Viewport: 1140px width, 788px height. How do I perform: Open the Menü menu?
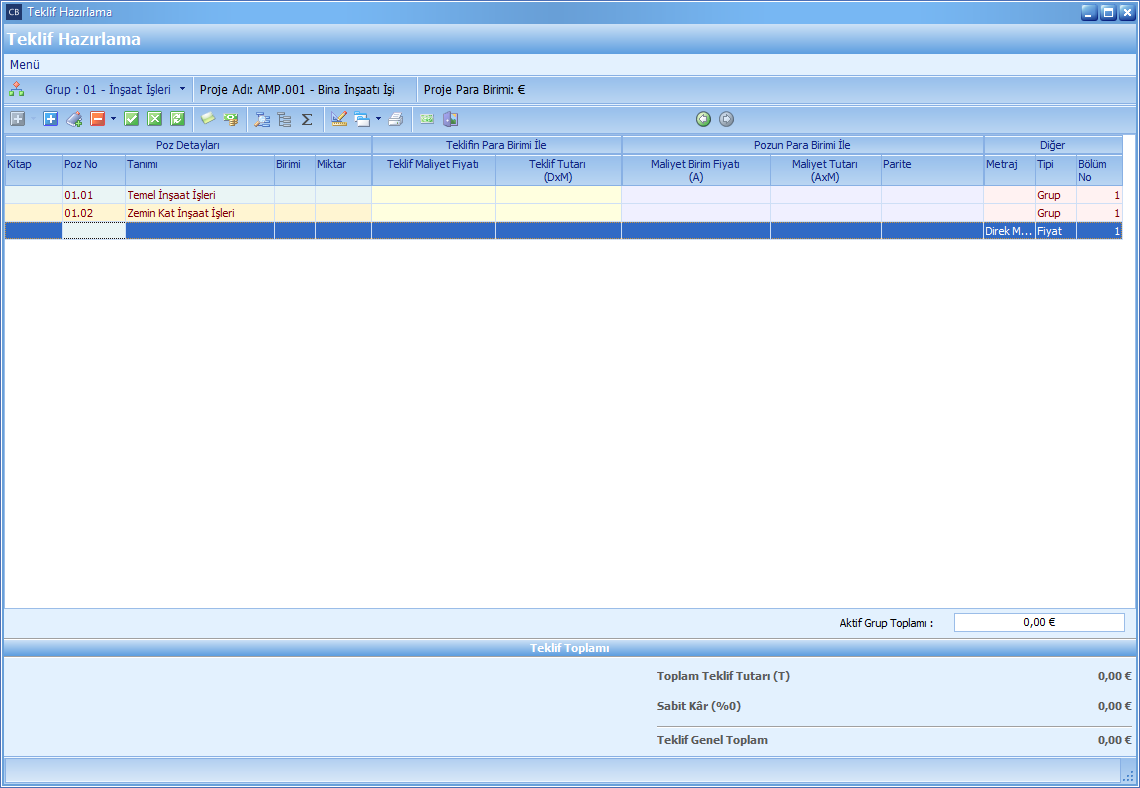pos(24,64)
